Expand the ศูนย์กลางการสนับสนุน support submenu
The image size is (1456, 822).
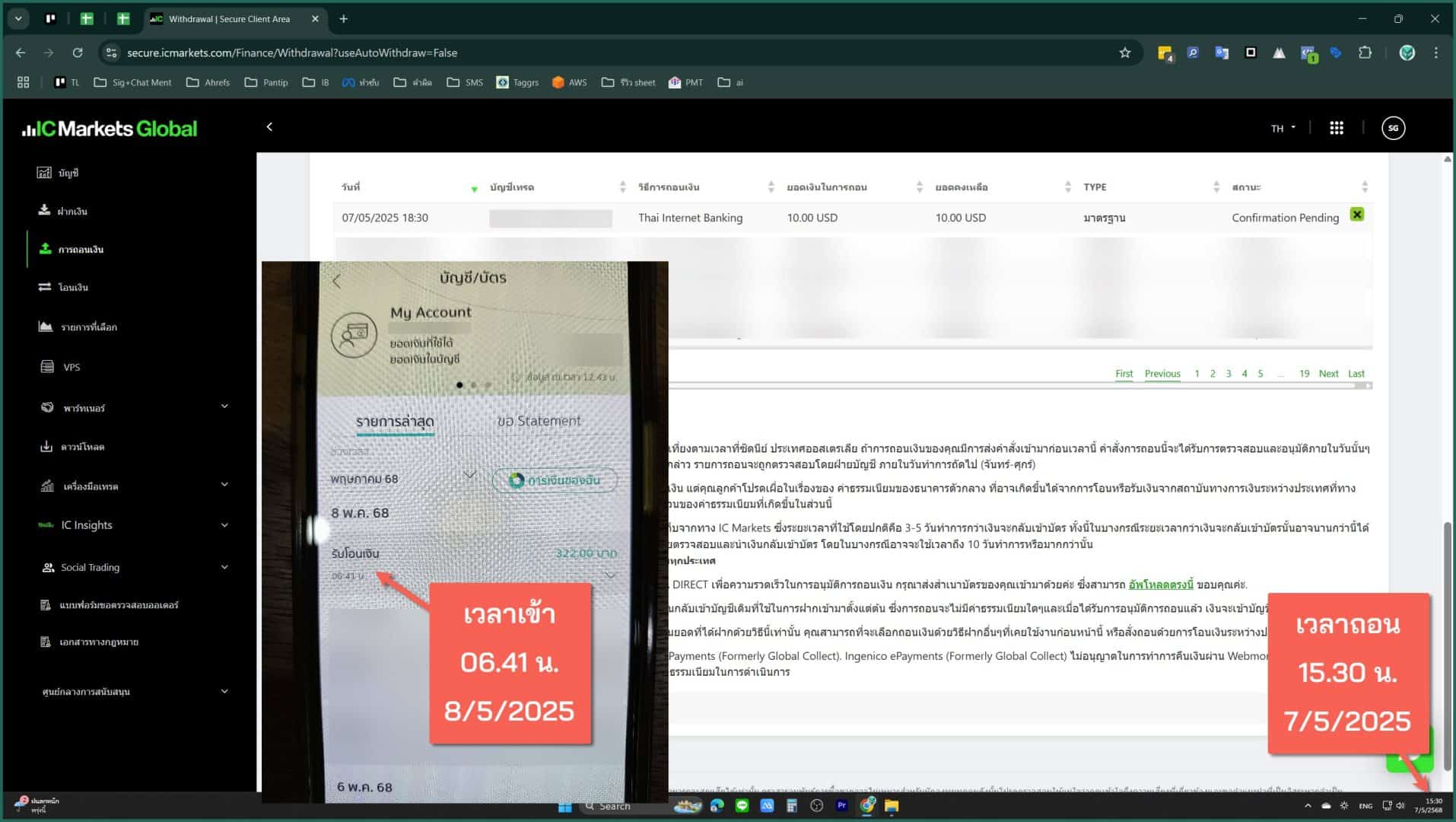click(x=224, y=691)
